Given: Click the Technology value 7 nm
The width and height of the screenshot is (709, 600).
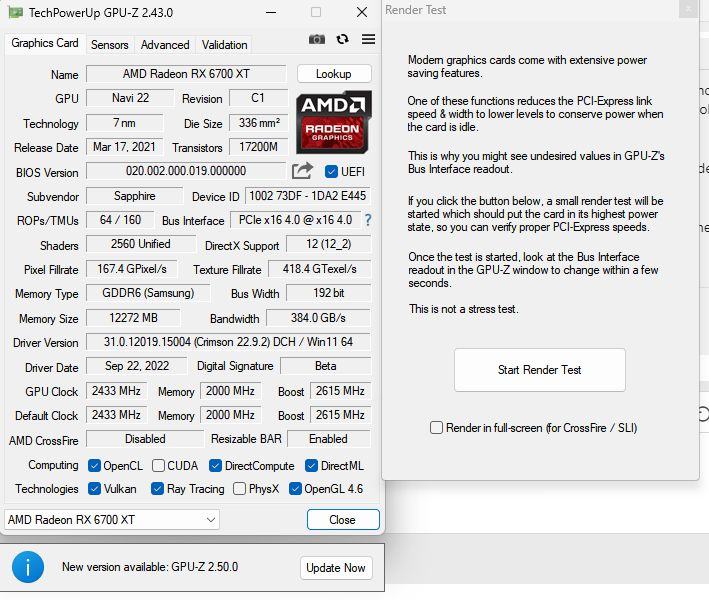Looking at the screenshot, I should pos(124,123).
